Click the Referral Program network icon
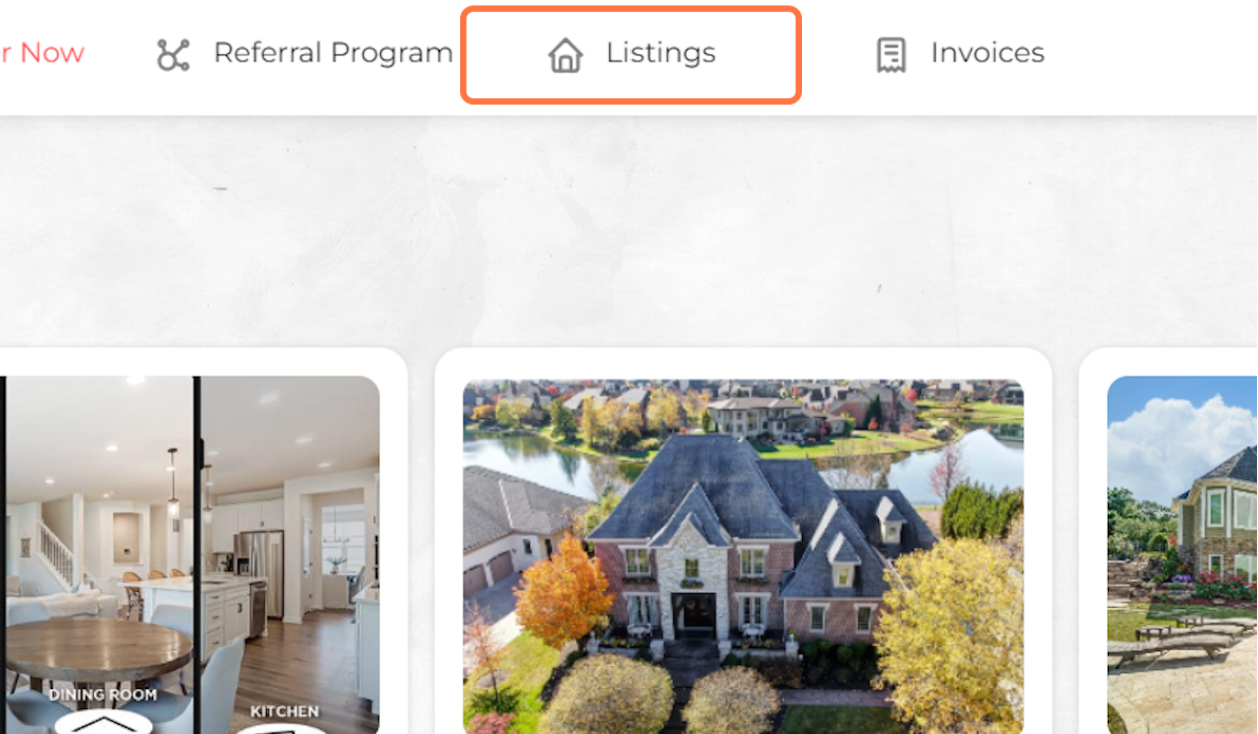 tap(173, 55)
